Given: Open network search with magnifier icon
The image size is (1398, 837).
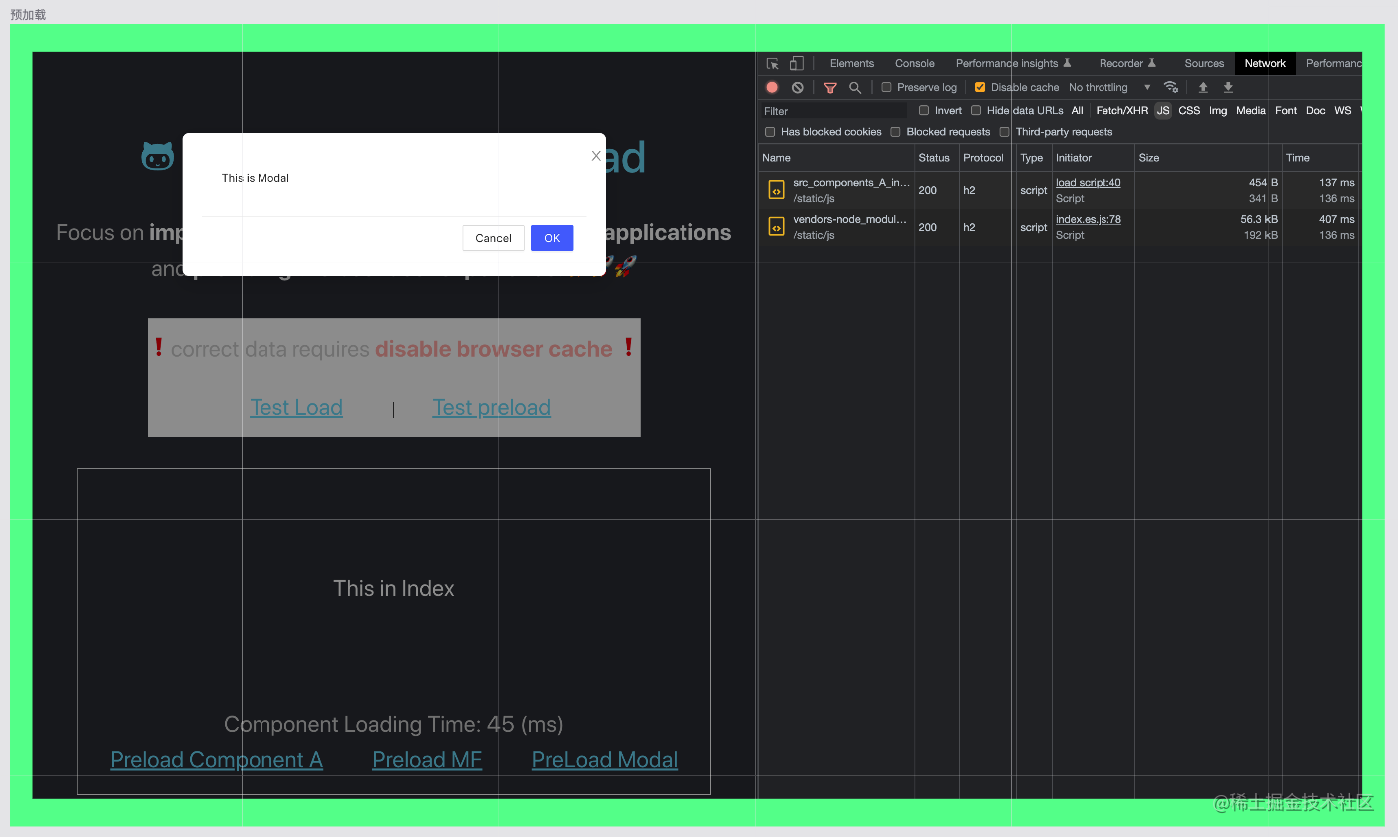Looking at the screenshot, I should (x=855, y=88).
